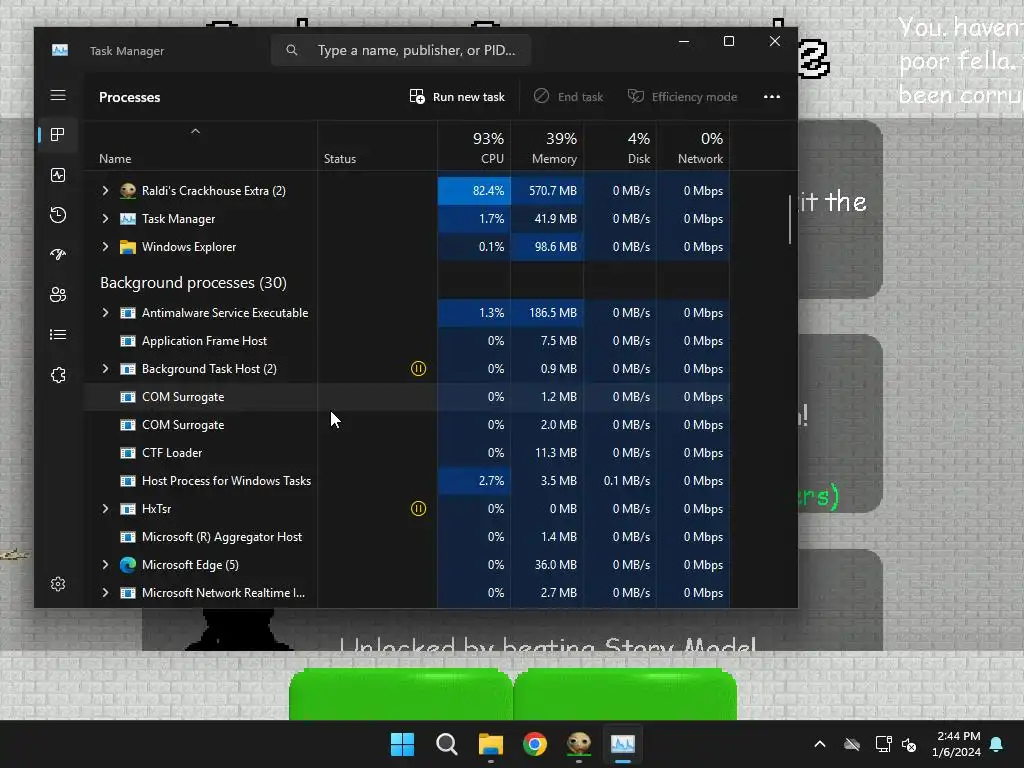Viewport: 1024px width, 768px height.
Task: Click the Background processes (30) heading
Action: click(x=193, y=283)
